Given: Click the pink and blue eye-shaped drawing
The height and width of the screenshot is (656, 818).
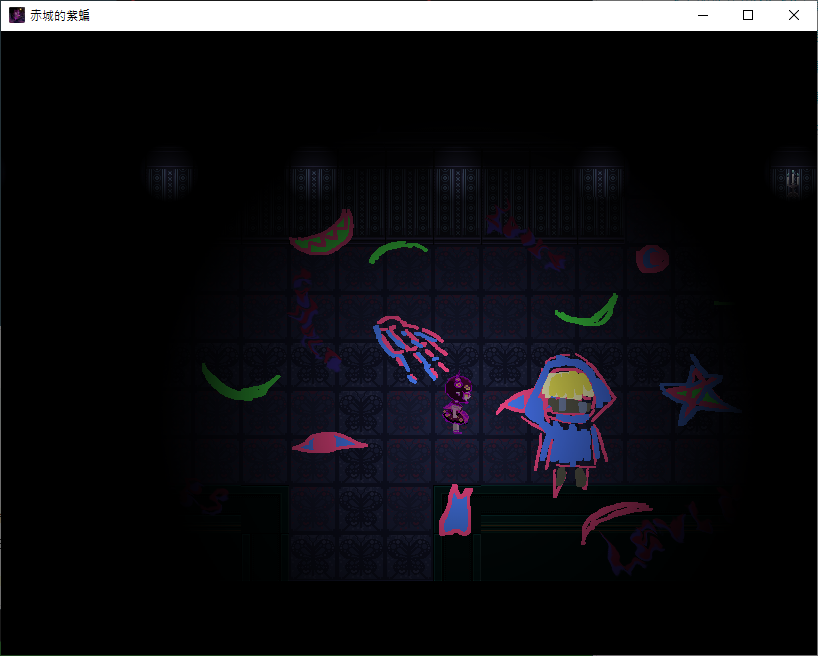Looking at the screenshot, I should pyautogui.click(x=330, y=443).
